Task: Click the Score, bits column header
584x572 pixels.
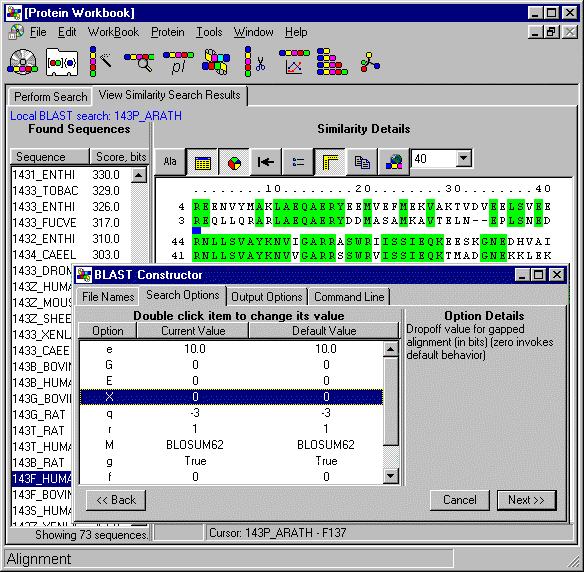Action: (119, 157)
